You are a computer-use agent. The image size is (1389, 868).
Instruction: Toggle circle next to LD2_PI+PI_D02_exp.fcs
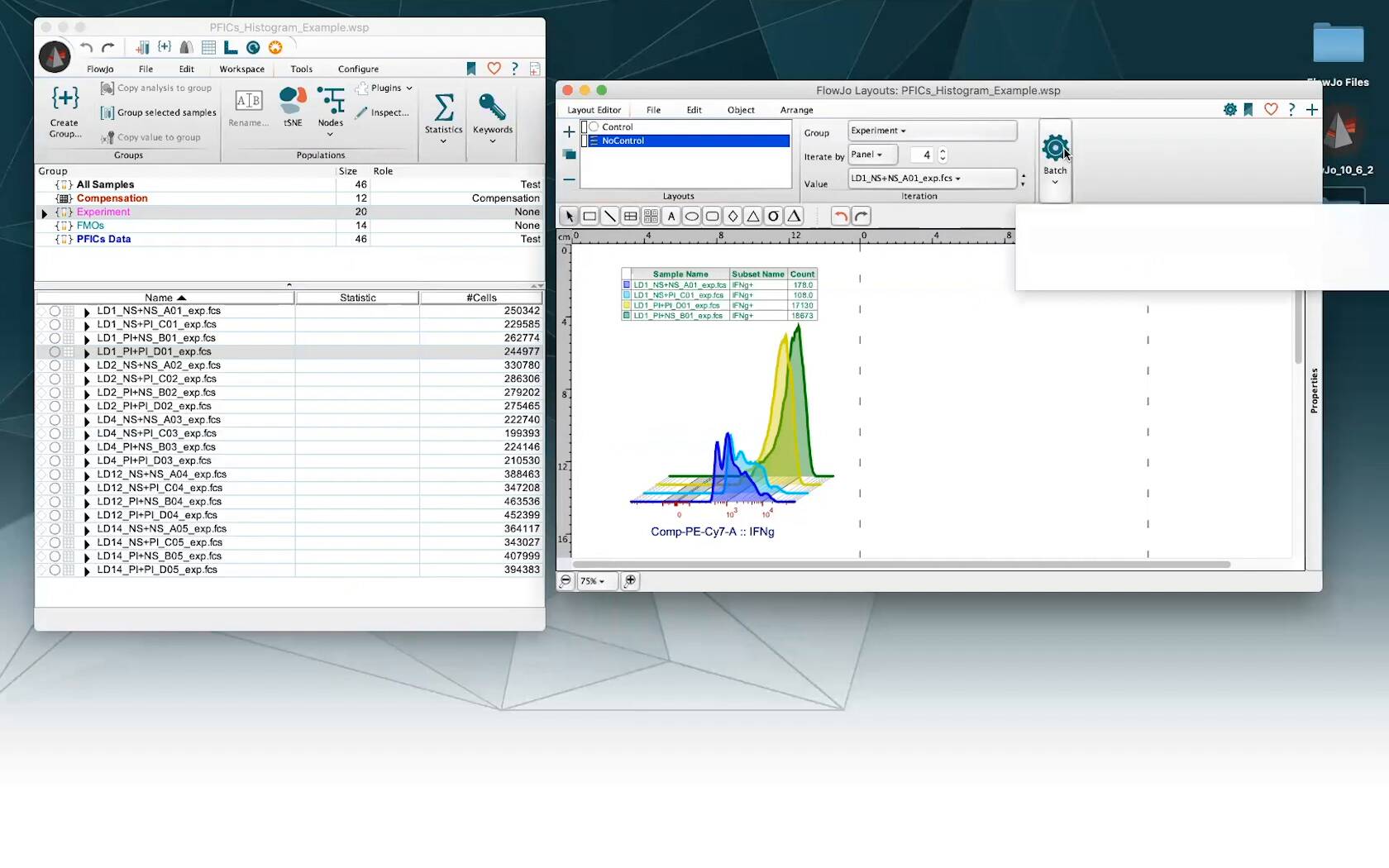[55, 406]
